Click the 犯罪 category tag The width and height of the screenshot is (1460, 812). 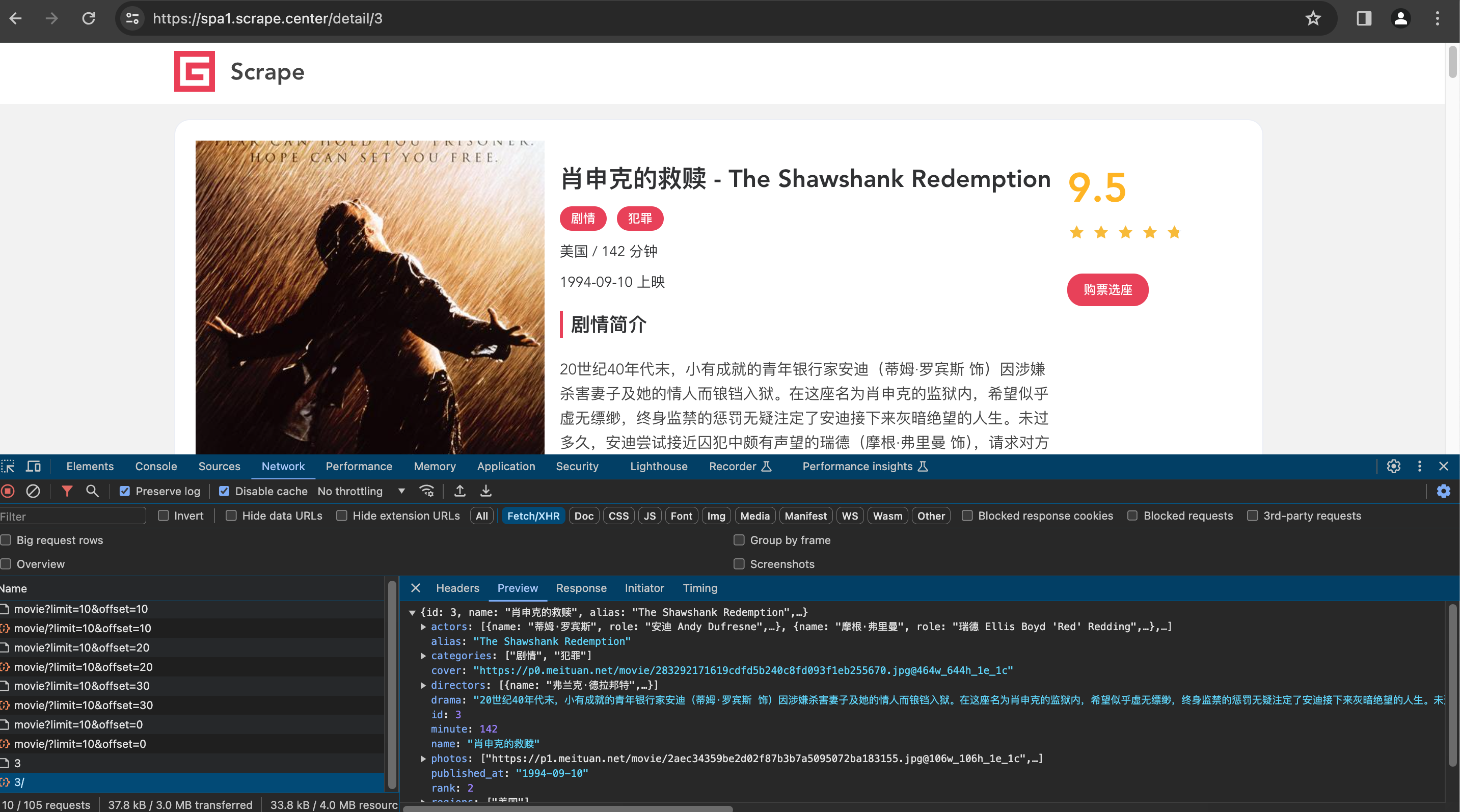(640, 219)
